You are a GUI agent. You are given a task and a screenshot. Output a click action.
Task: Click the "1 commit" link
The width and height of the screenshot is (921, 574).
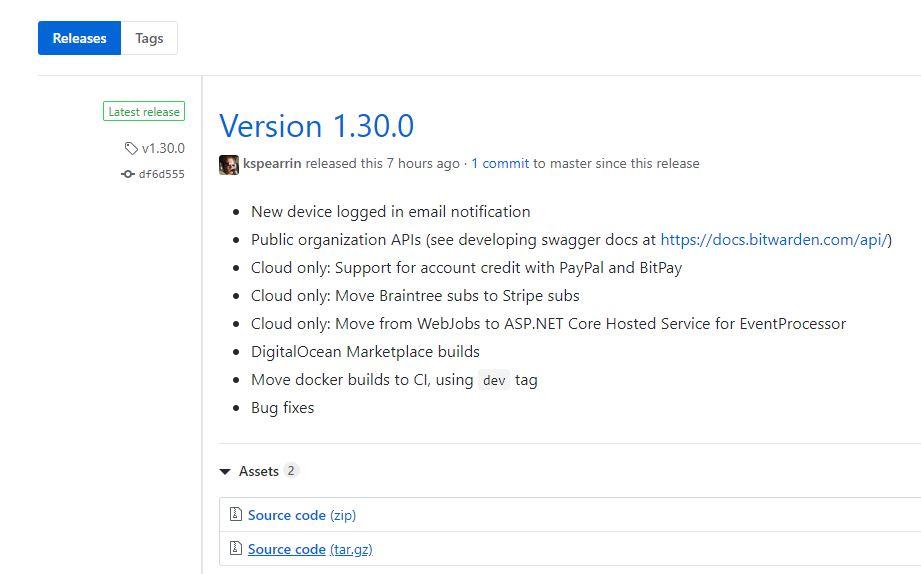coord(500,163)
